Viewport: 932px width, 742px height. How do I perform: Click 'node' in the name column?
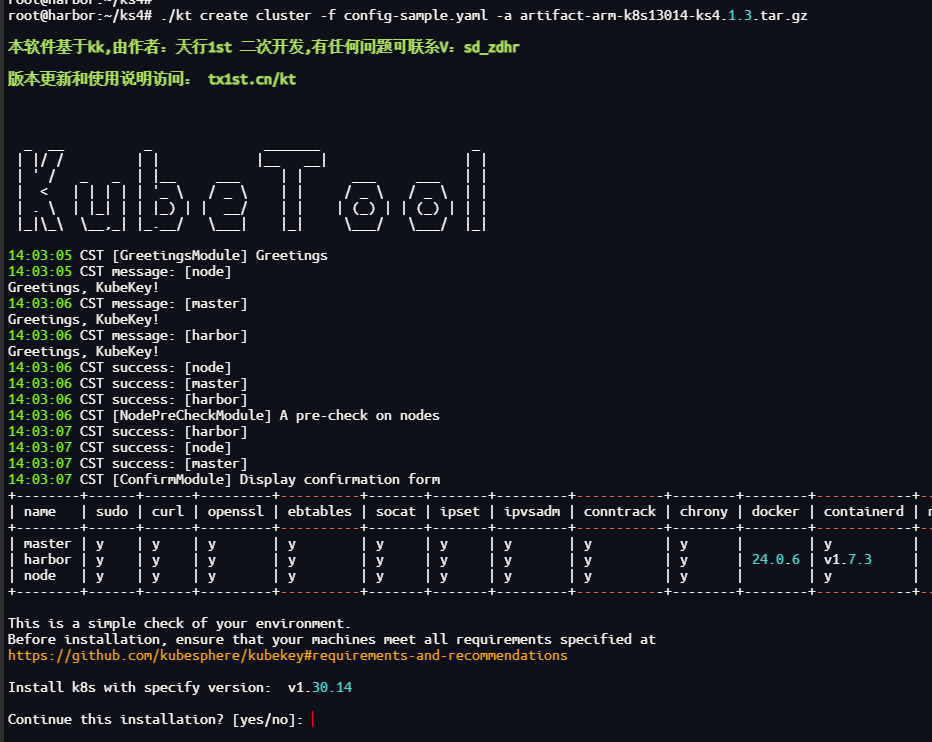point(40,576)
